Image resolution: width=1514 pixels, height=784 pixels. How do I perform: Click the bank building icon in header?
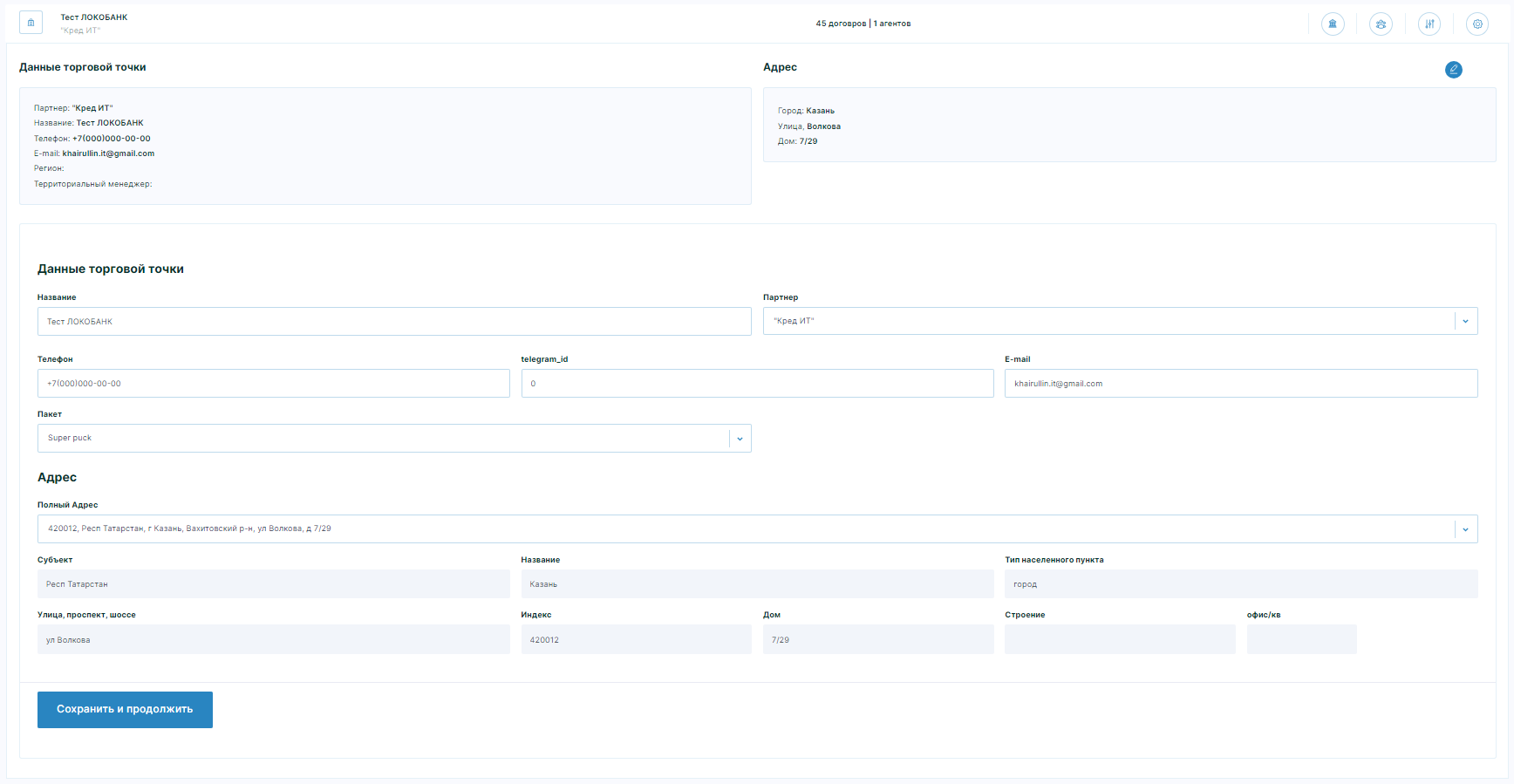tap(1333, 24)
